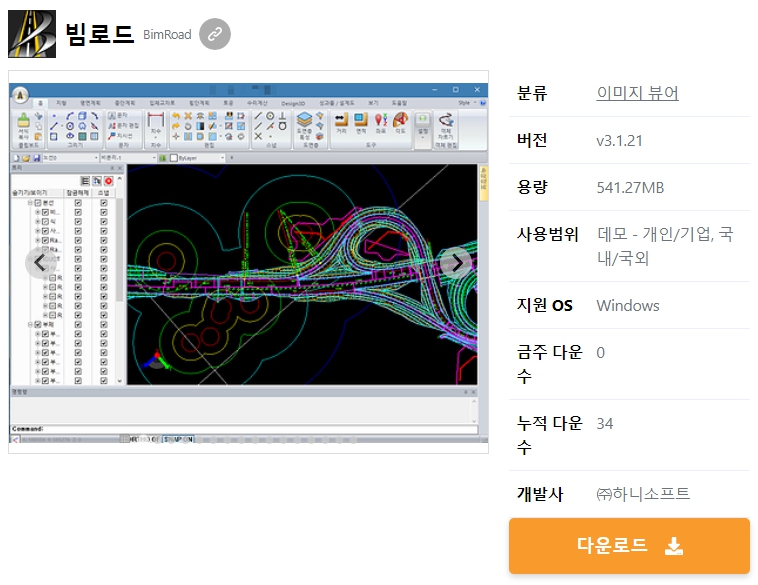Viewport: 758px width, 585px height.
Task: Expand the 식 tree node
Action: pyautogui.click(x=38, y=221)
